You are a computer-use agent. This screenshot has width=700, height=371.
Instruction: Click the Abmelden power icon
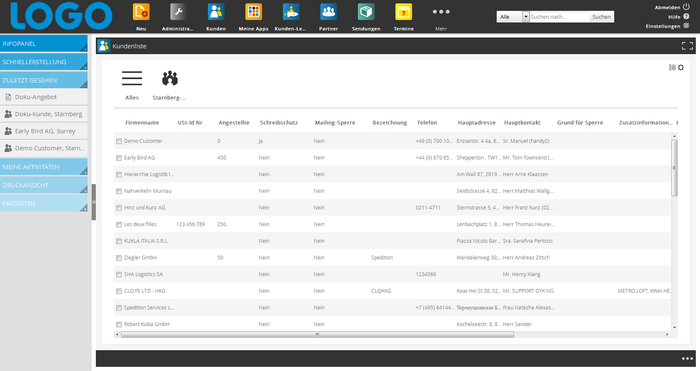[686, 7]
